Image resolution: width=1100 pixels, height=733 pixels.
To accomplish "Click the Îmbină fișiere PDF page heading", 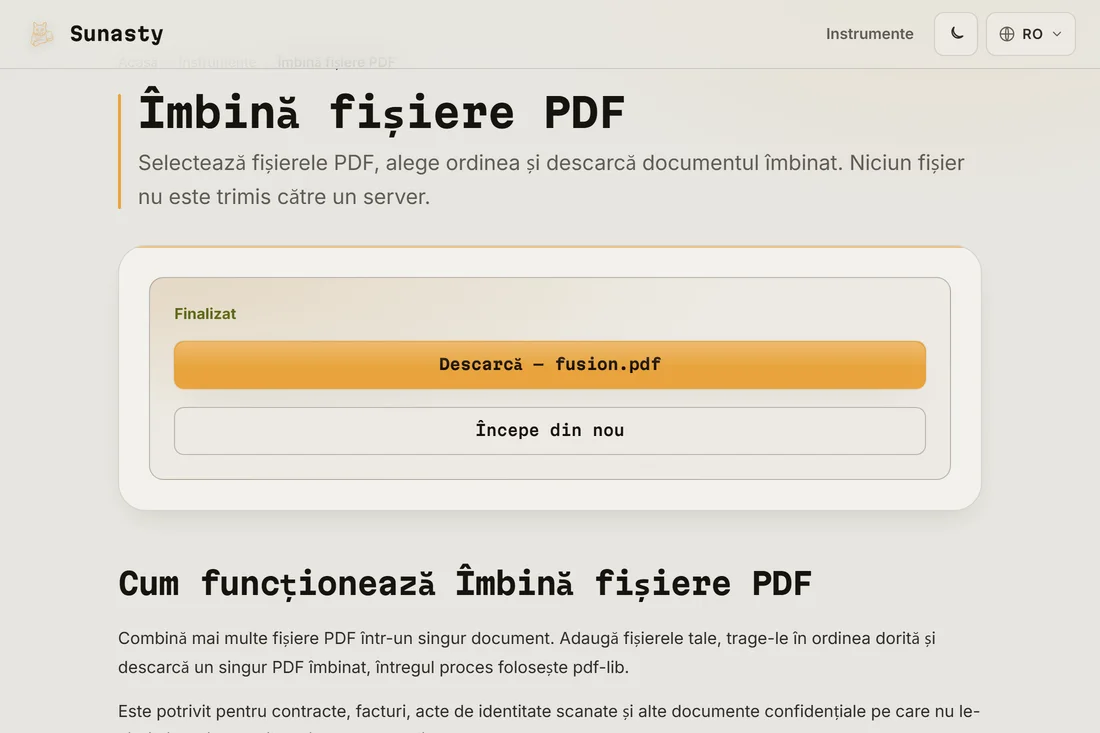I will [381, 112].
